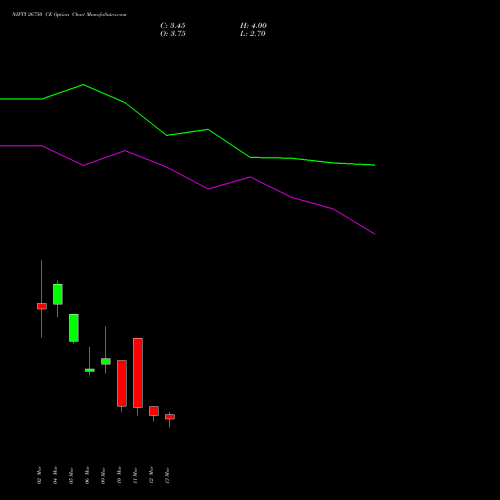Viewport: 500px width, 500px height.
Task: Select the high value H: 4.00
Action: [x=253, y=26]
